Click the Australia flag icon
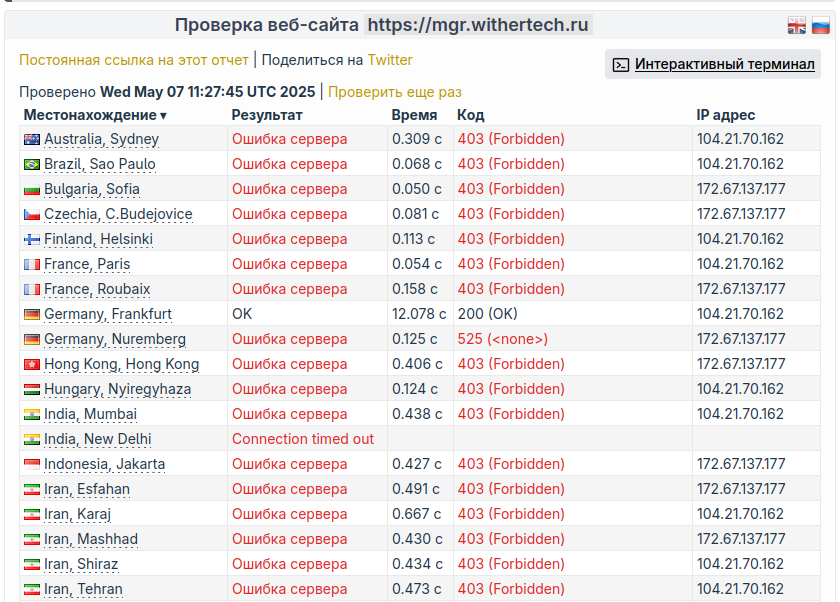840x602 pixels. (x=31, y=139)
